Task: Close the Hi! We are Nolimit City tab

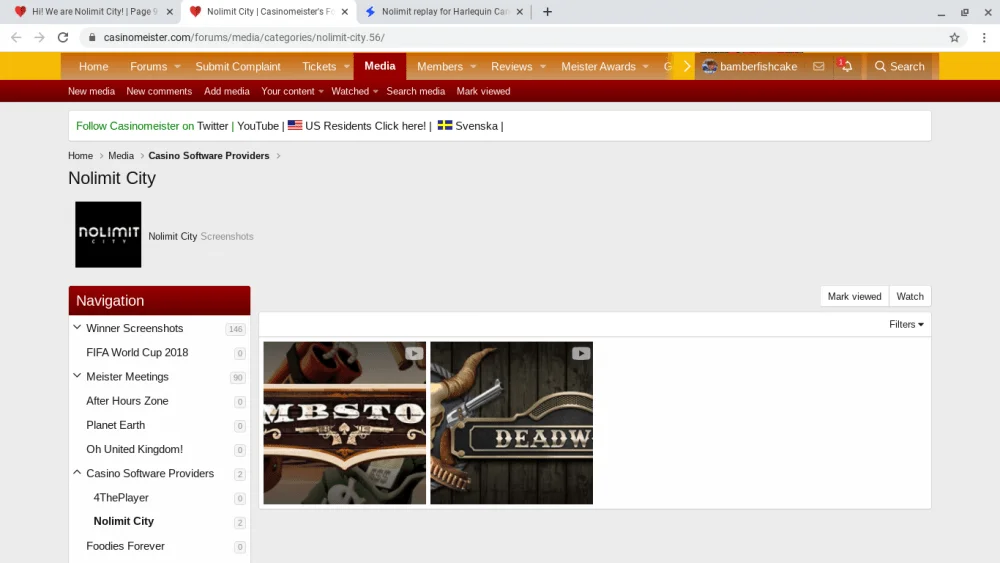Action: pyautogui.click(x=170, y=11)
